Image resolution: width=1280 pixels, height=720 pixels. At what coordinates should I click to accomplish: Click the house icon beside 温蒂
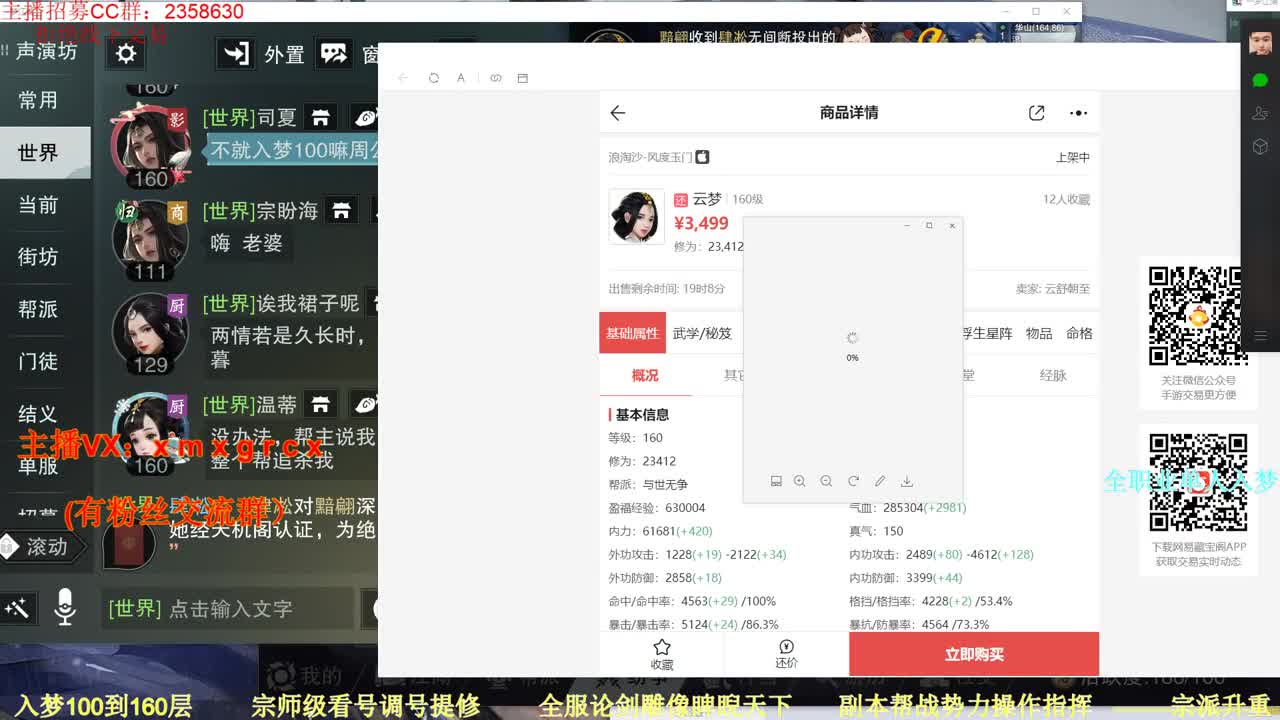click(x=321, y=404)
